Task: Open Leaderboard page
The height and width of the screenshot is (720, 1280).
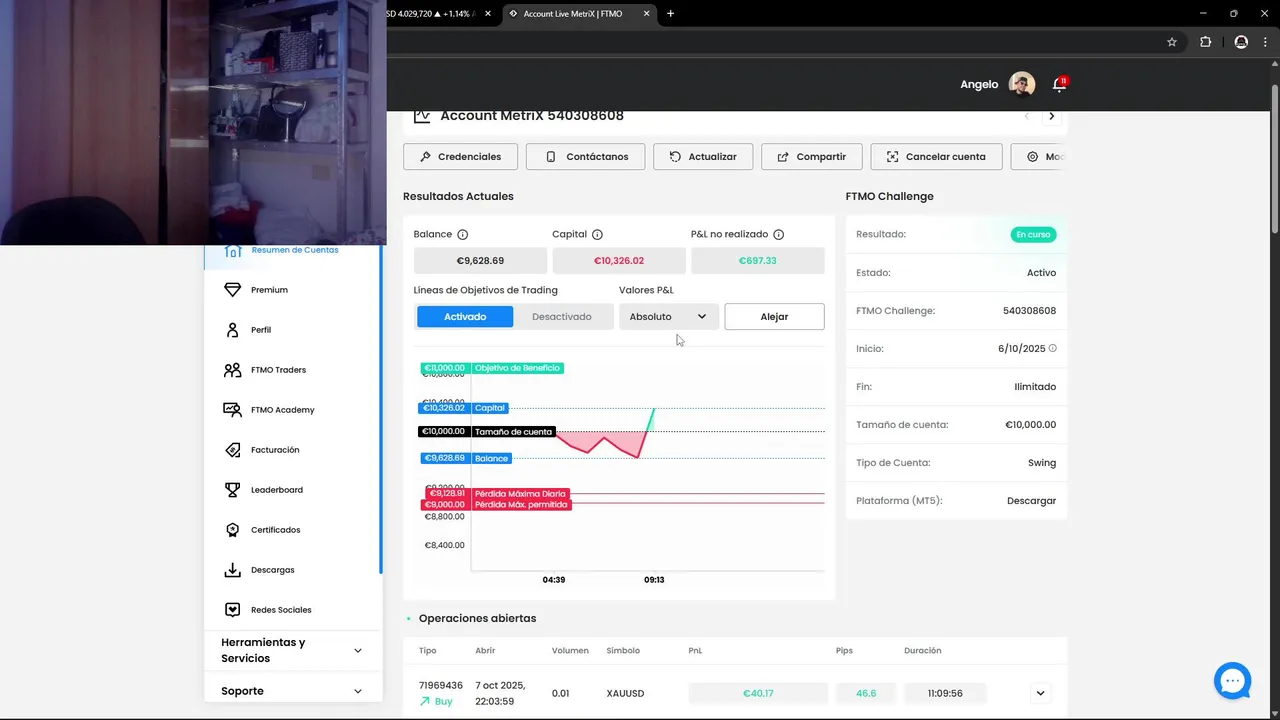Action: point(277,490)
